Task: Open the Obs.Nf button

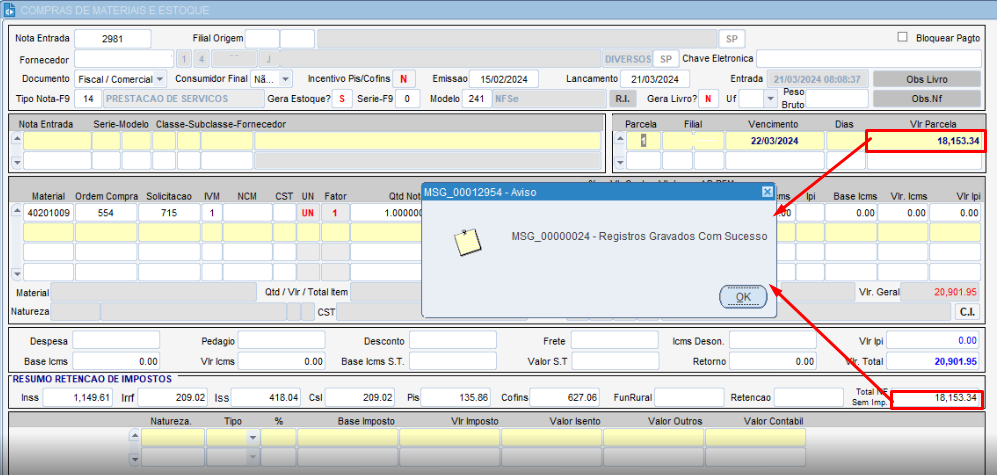Action: point(926,98)
